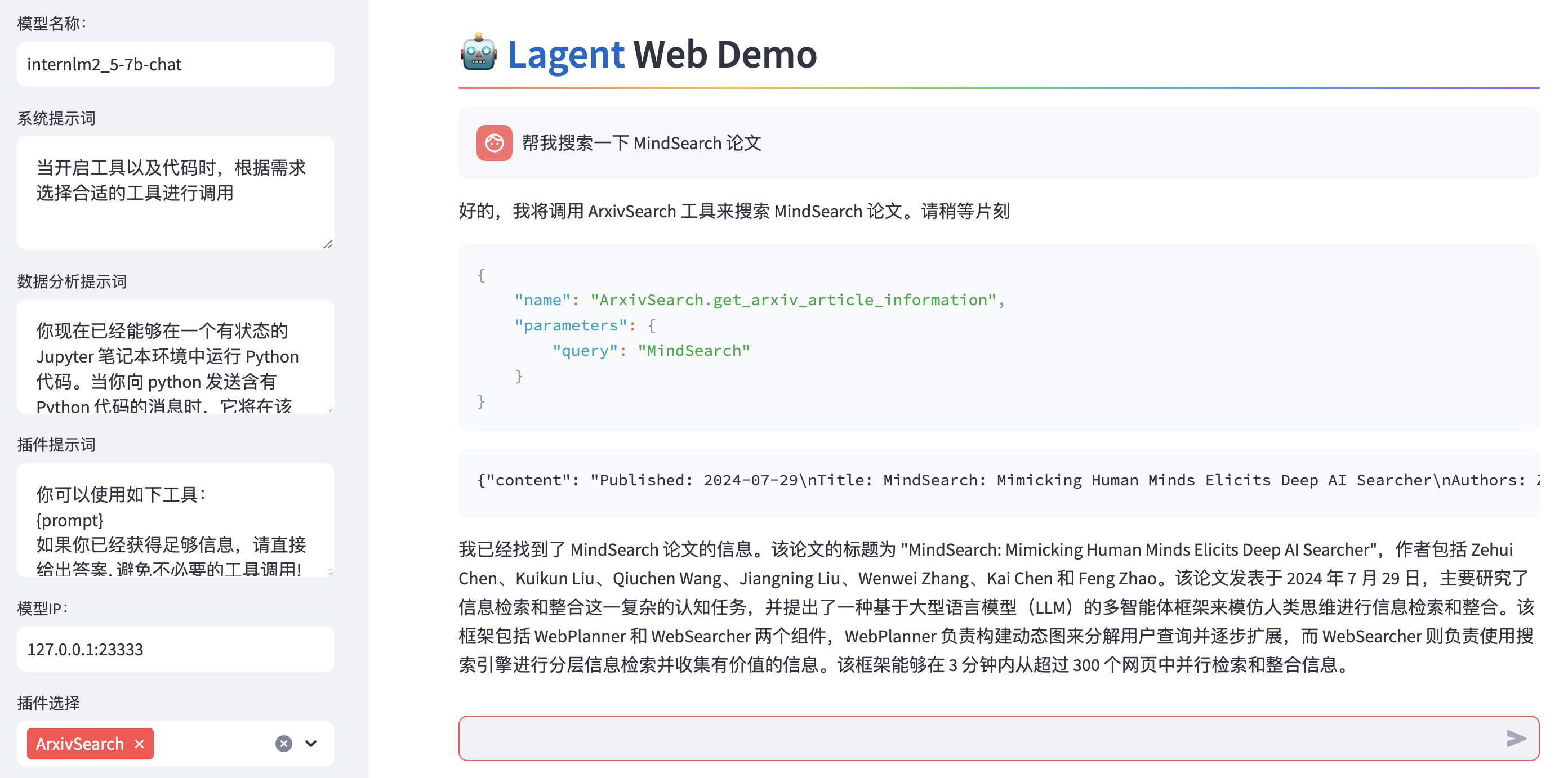The image size is (1568, 778).
Task: Click the data analysis prompt resize handle
Action: coord(329,409)
